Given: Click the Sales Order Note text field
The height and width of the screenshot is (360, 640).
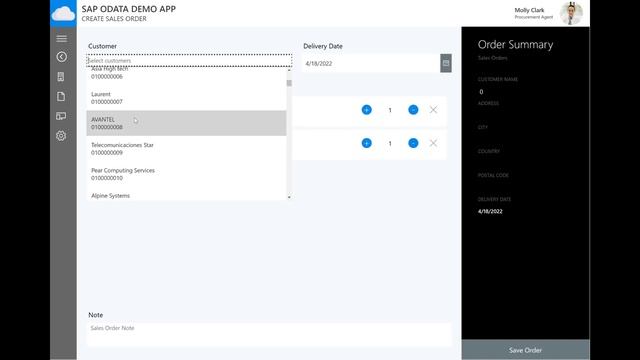Looking at the screenshot, I should [269, 334].
